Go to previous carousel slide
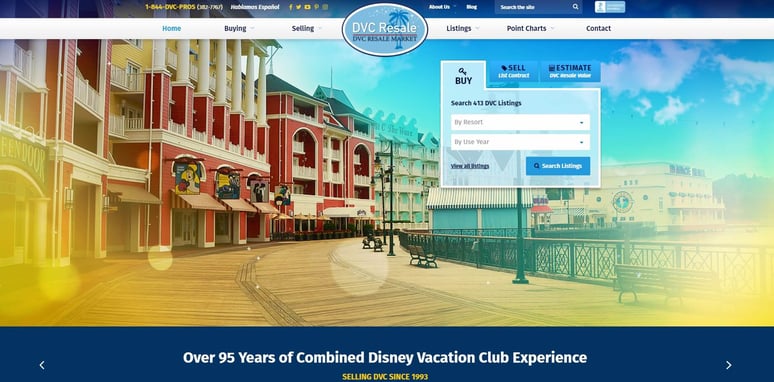Screen dimensions: 774x382 coord(42,365)
